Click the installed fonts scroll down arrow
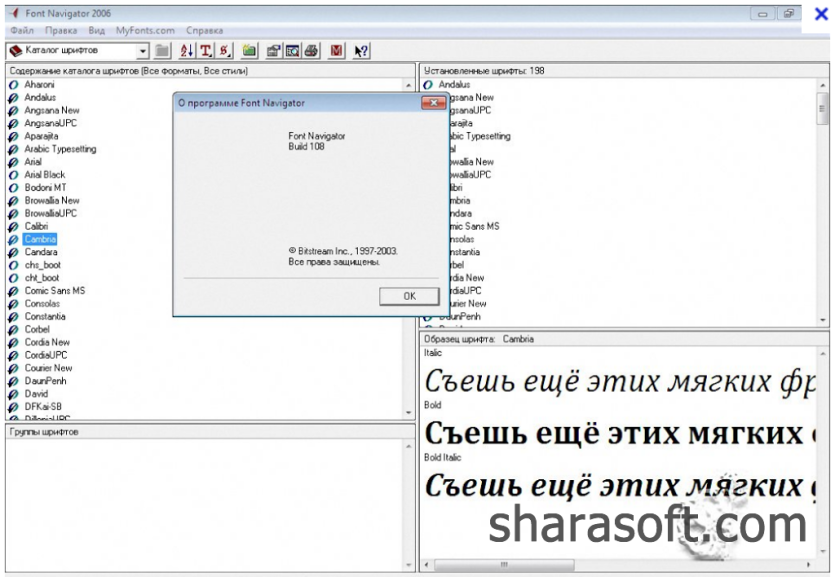This screenshot has height=577, width=835. click(823, 320)
